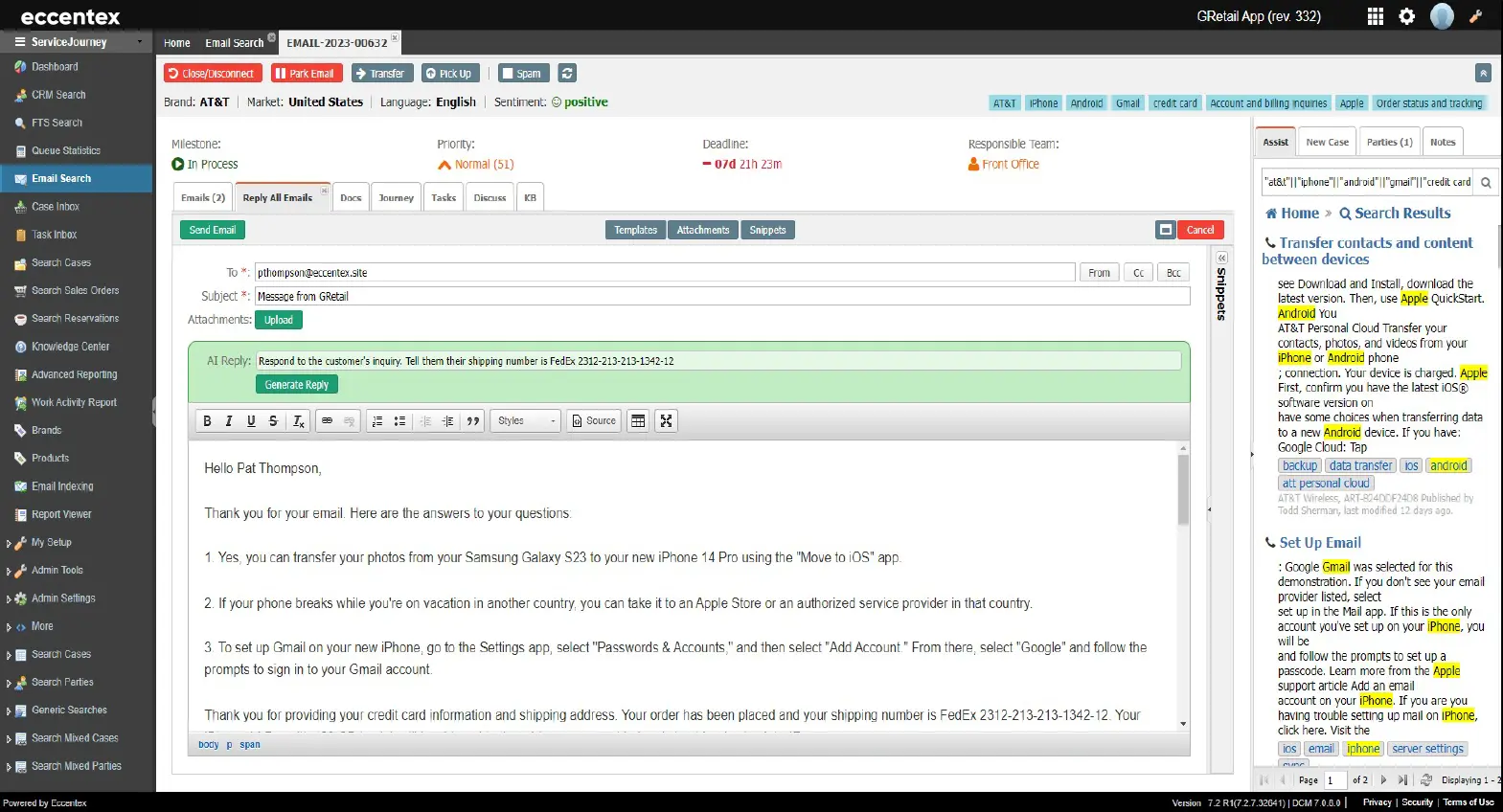This screenshot has height=812, width=1503.
Task: Click the AI Reply prompt field
Action: [718, 361]
